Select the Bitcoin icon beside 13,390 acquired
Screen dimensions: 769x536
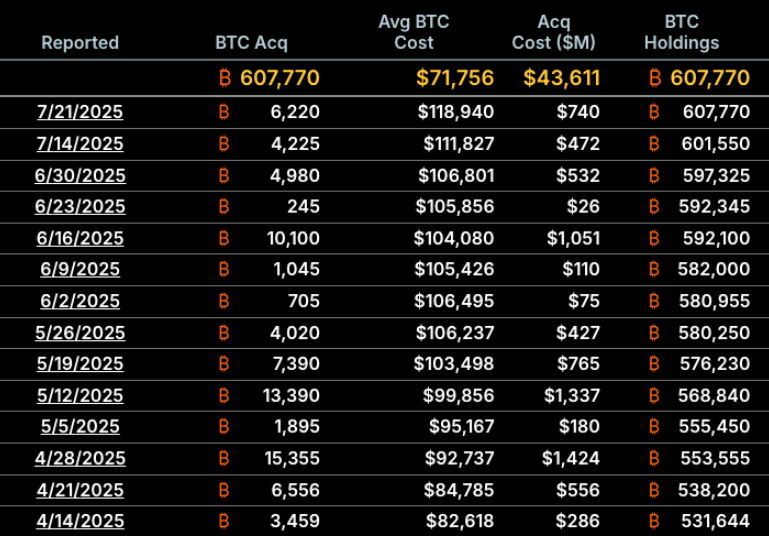point(224,395)
